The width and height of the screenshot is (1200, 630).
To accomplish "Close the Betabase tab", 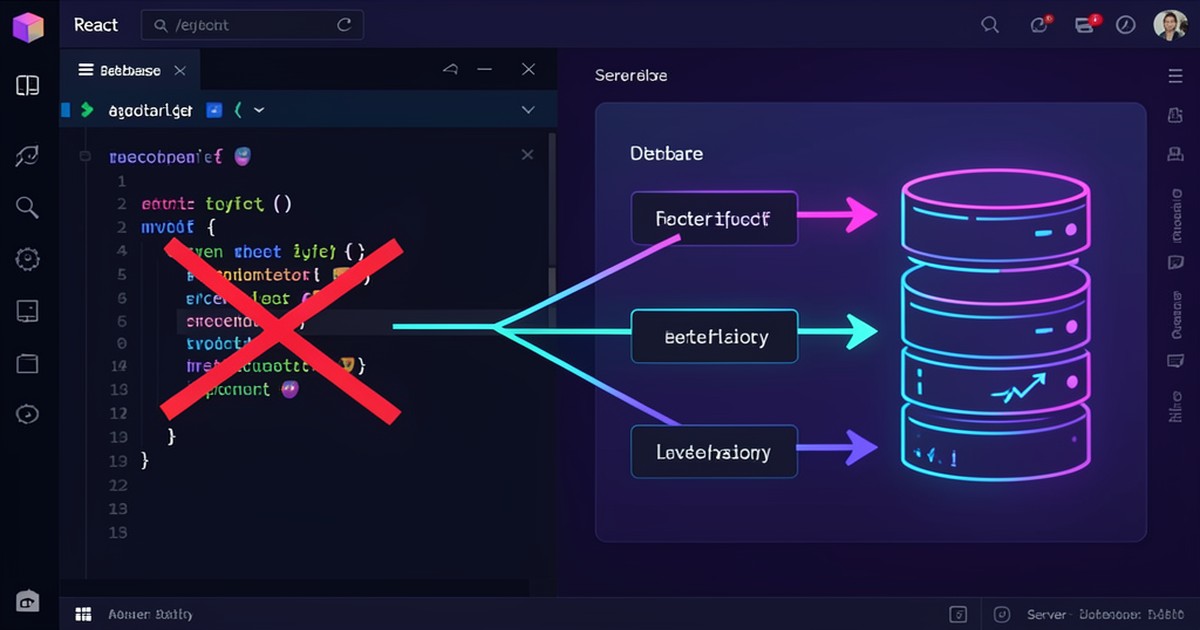I will click(x=180, y=71).
